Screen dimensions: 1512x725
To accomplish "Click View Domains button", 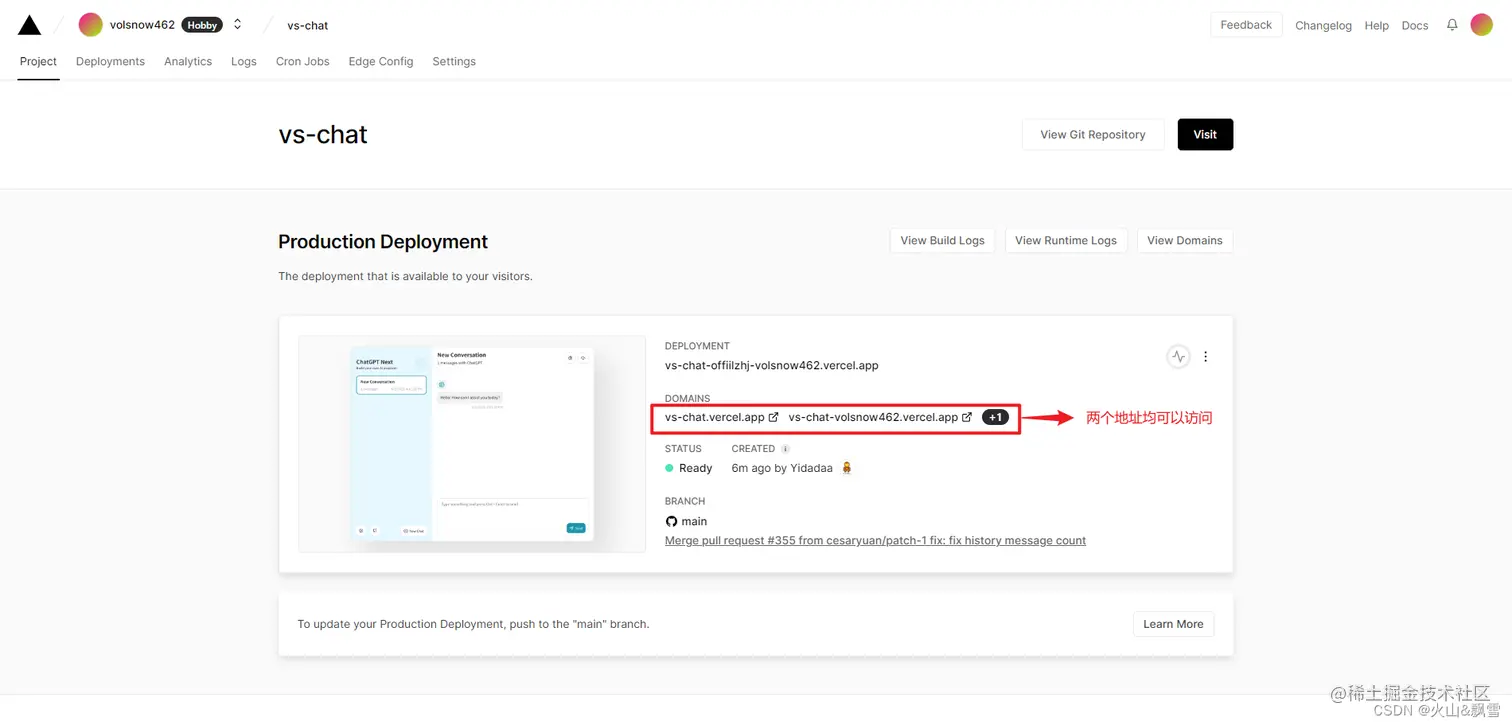I will [x=1185, y=240].
